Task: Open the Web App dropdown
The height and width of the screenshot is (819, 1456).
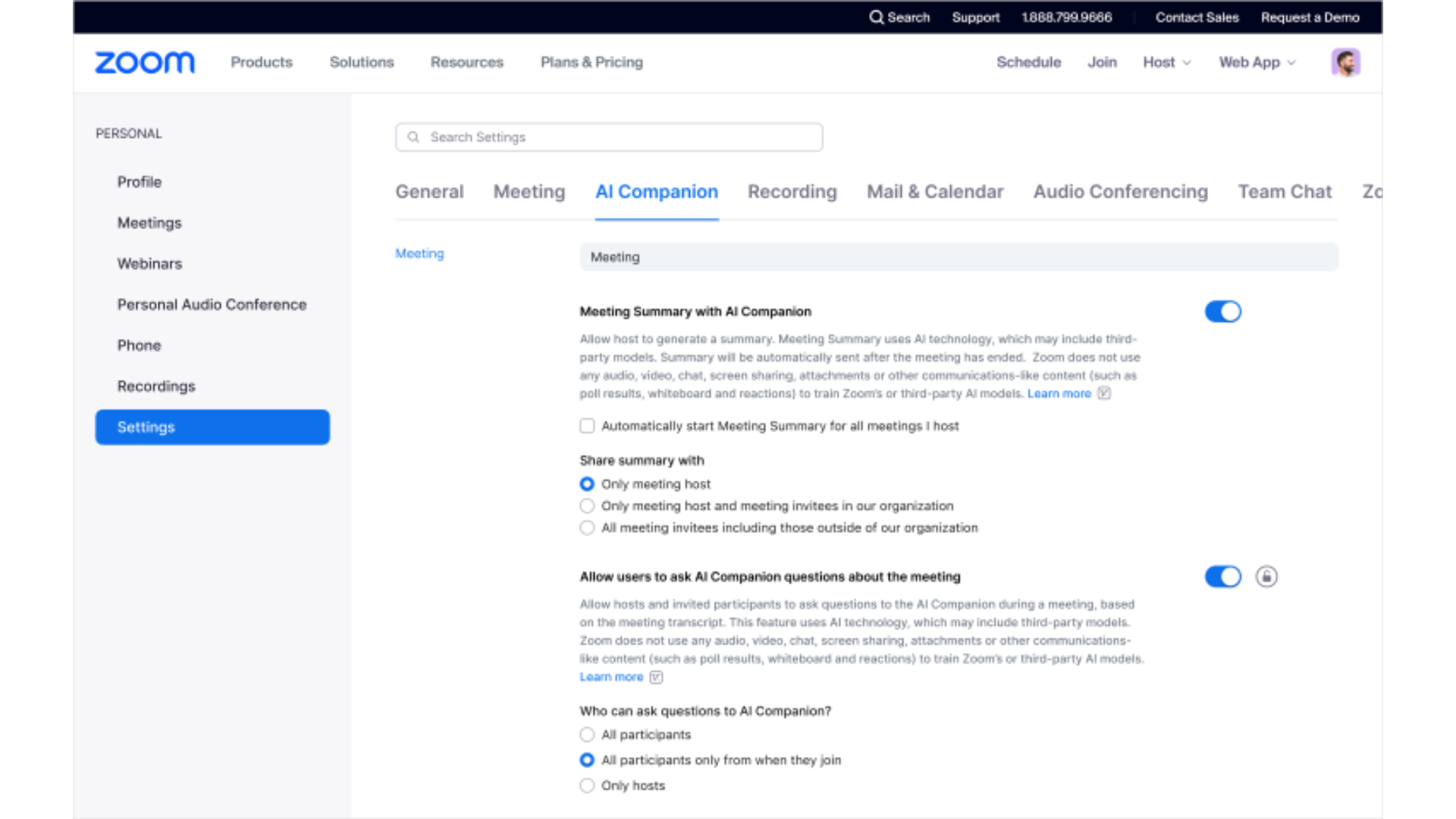Action: pyautogui.click(x=1257, y=62)
